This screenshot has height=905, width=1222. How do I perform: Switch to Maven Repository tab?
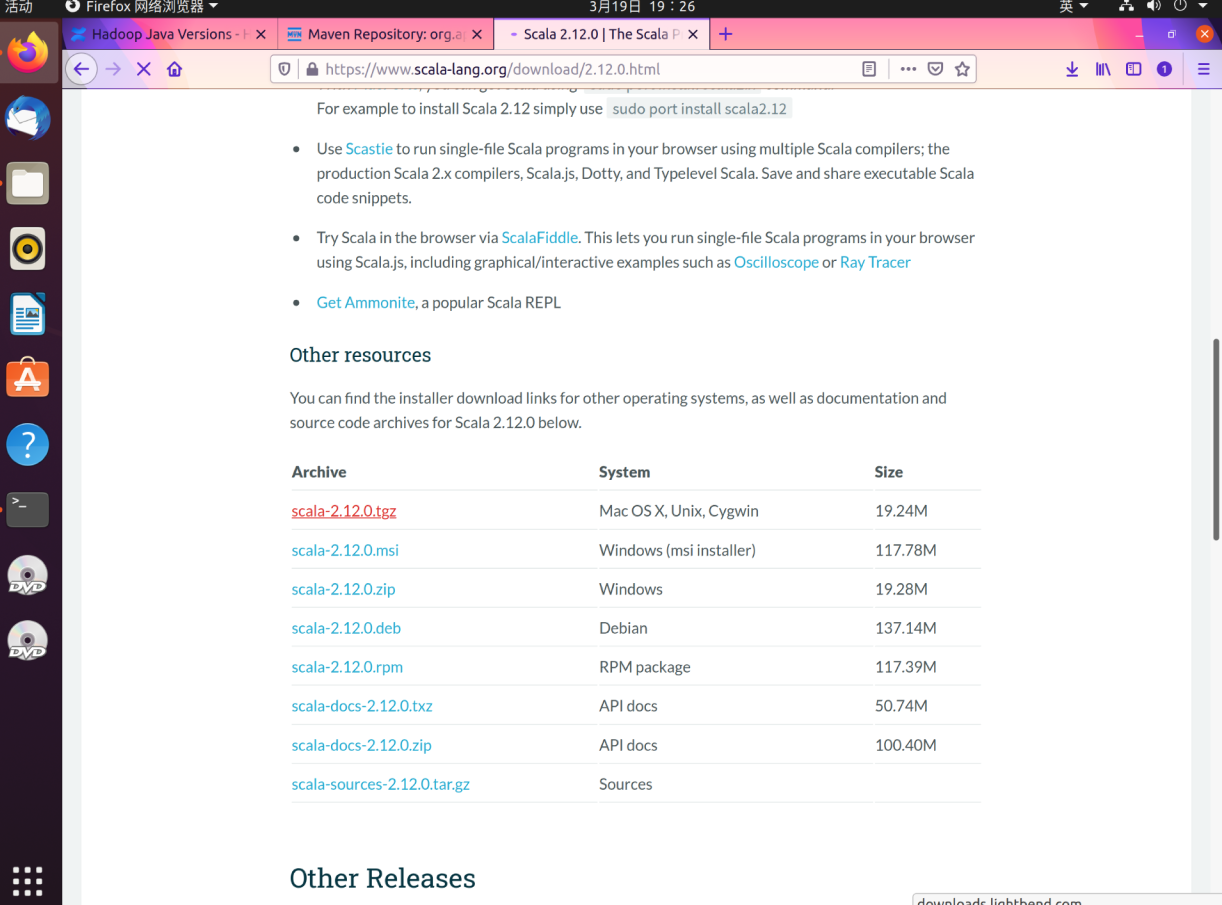386,34
